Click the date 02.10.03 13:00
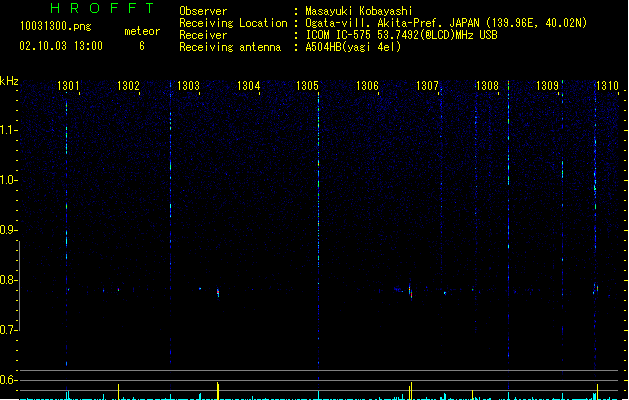 (61, 46)
